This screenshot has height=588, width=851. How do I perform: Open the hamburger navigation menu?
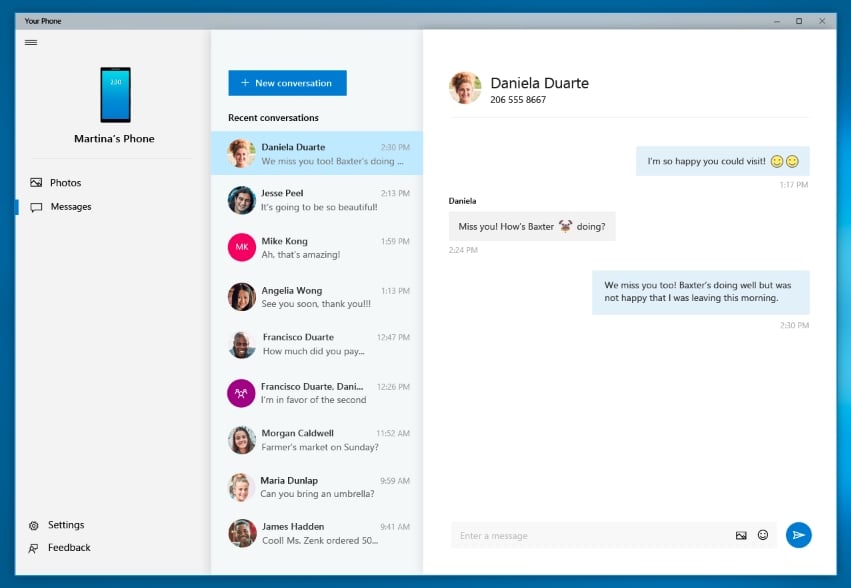tap(31, 42)
